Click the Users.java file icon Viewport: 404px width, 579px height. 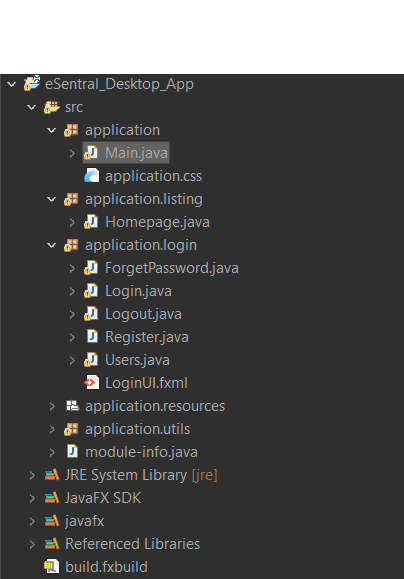point(91,360)
